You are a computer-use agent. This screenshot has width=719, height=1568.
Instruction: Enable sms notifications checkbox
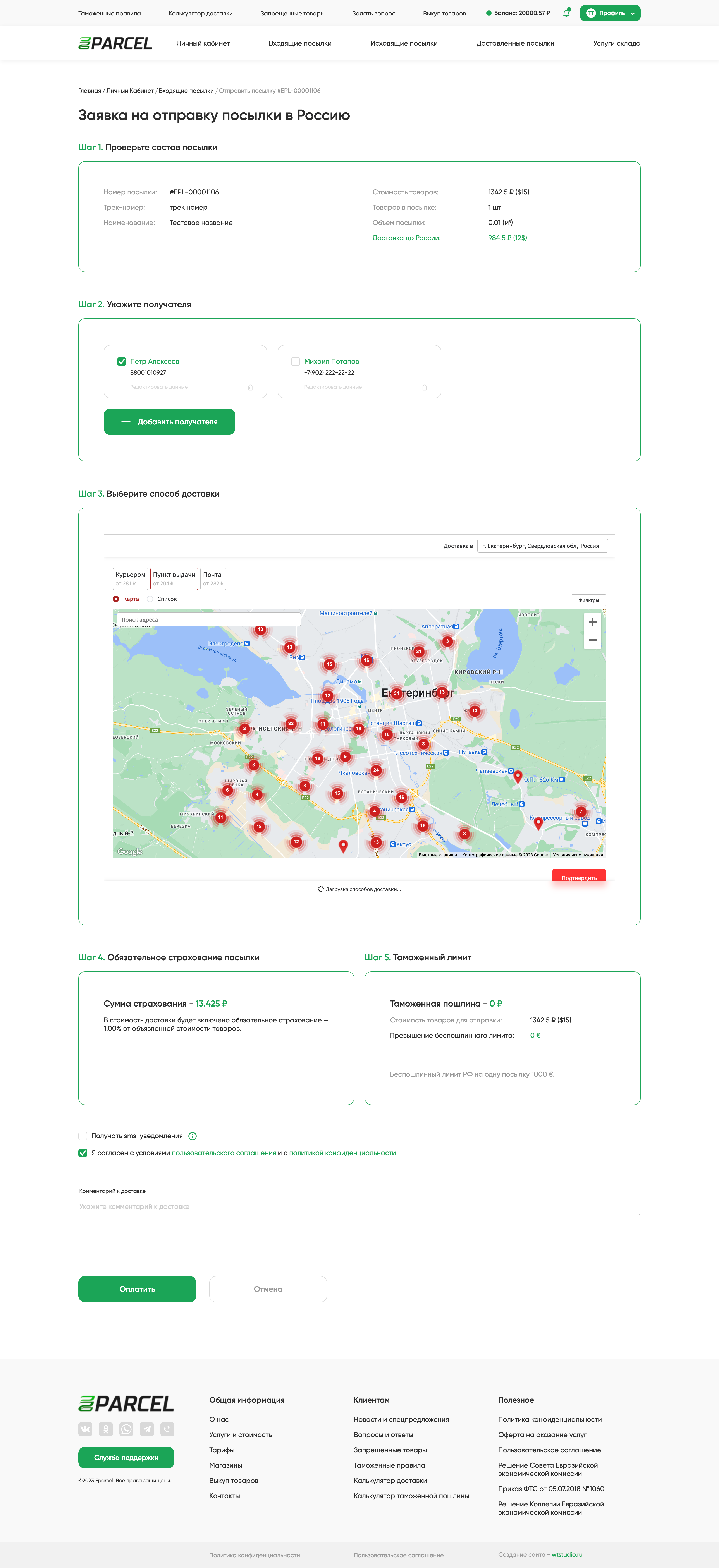[x=83, y=1136]
